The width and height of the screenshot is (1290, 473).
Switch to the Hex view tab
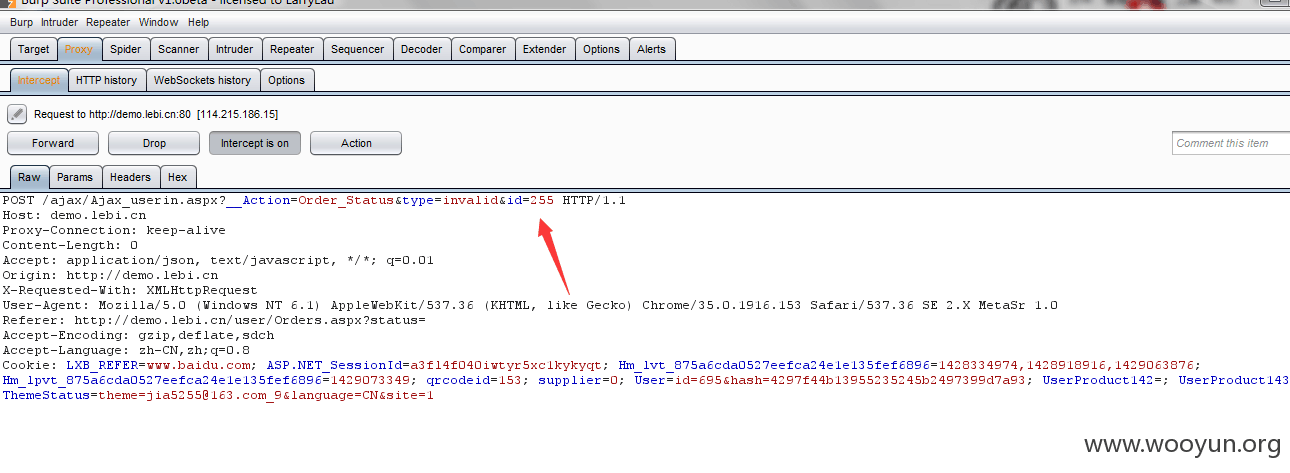[x=177, y=177]
